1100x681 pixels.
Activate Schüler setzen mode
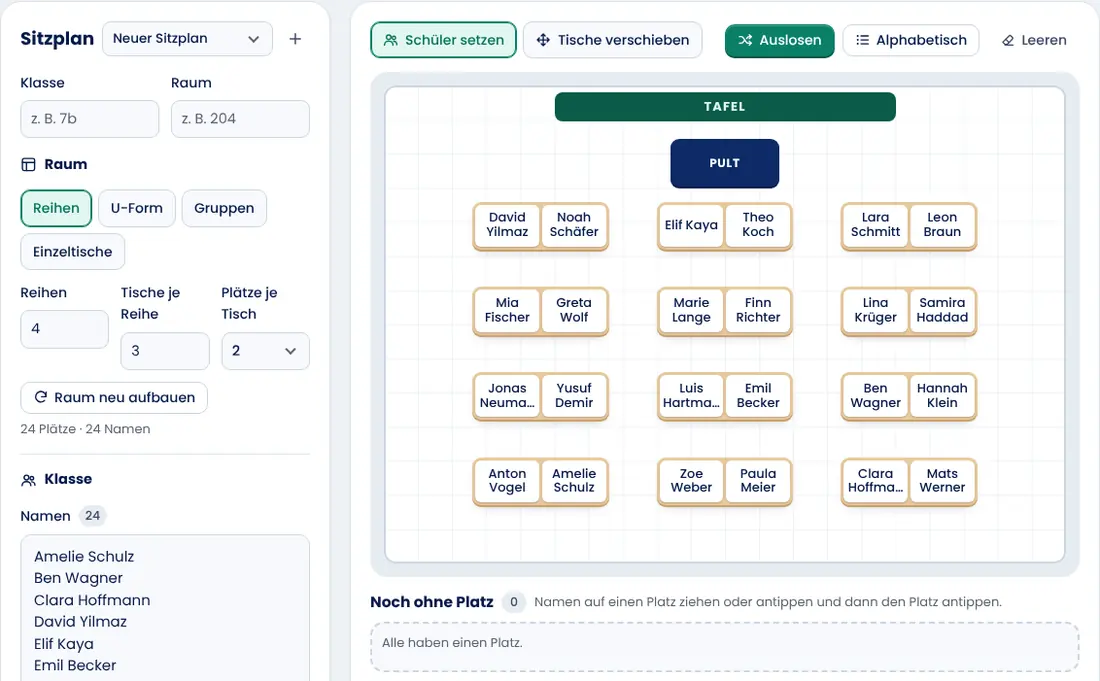tap(443, 40)
